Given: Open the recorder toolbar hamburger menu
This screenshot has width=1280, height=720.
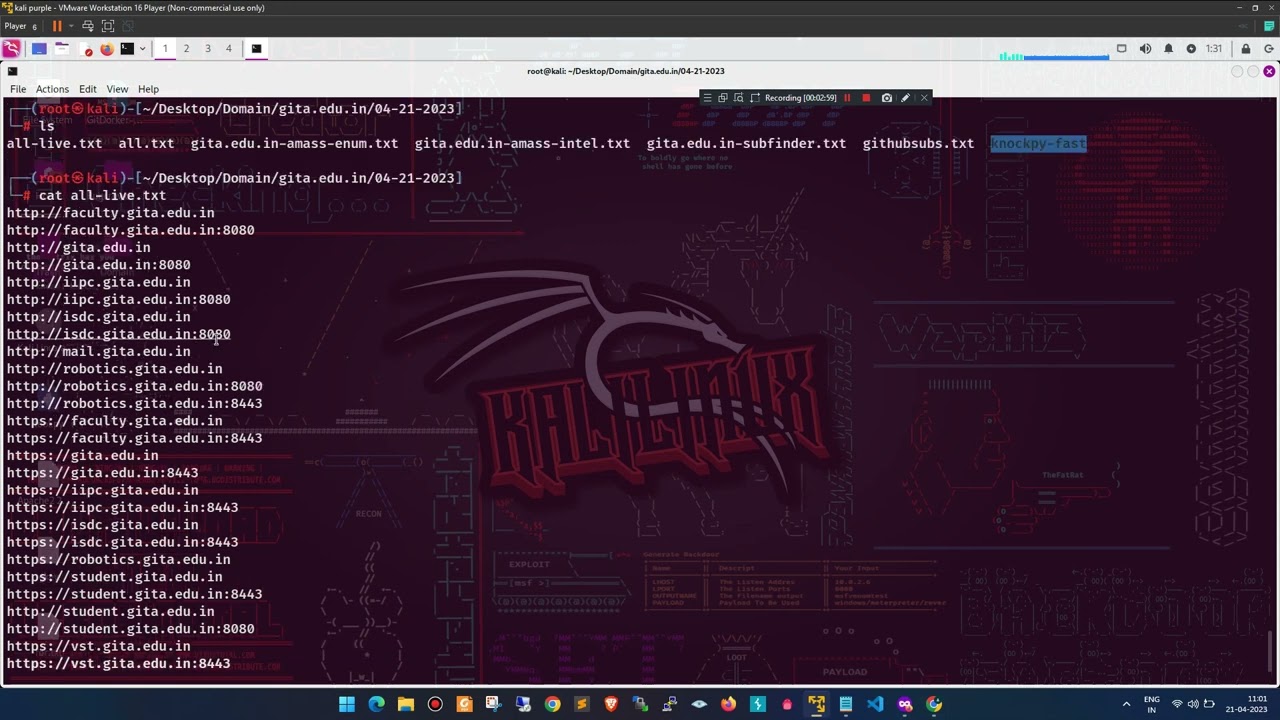Looking at the screenshot, I should click(707, 98).
